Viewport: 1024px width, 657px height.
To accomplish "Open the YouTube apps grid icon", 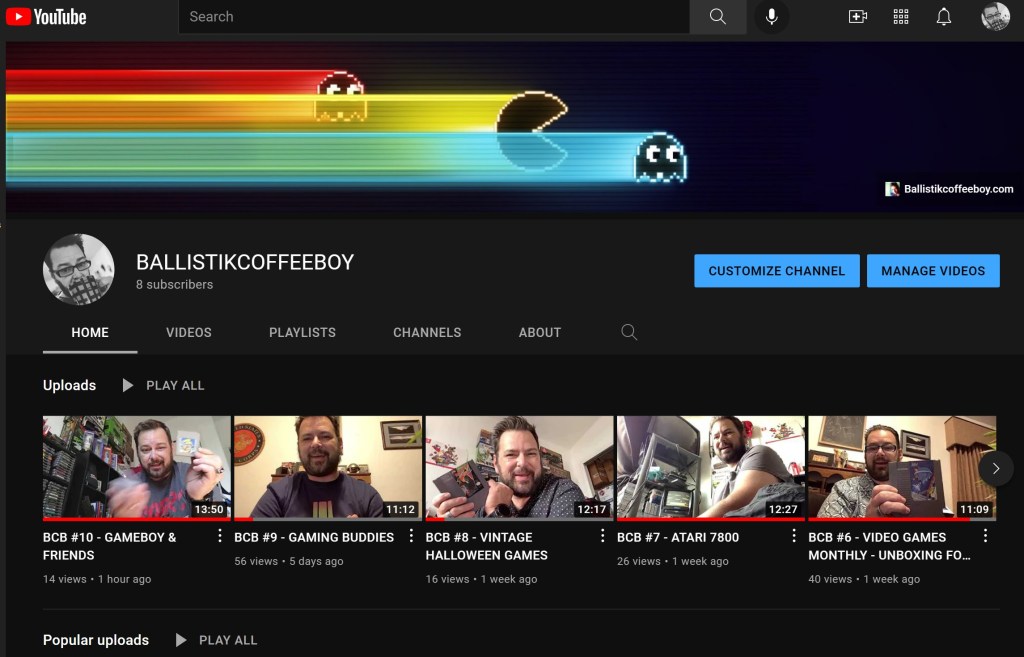I will coord(900,17).
